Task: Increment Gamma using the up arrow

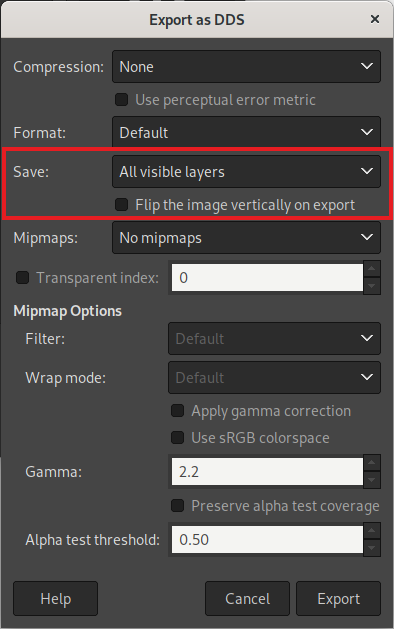Action: click(372, 463)
